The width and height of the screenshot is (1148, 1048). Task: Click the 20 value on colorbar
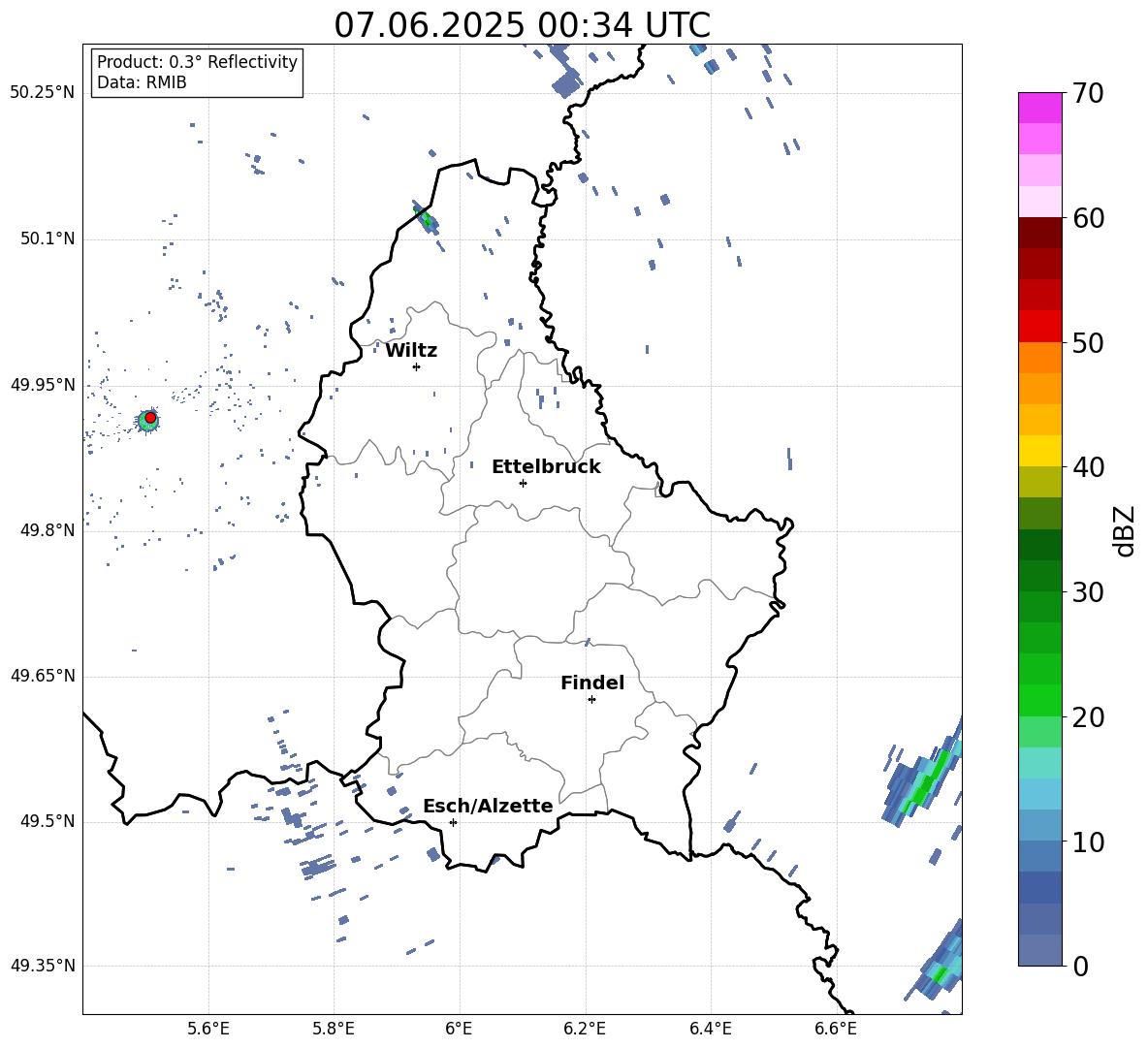coord(1088,716)
